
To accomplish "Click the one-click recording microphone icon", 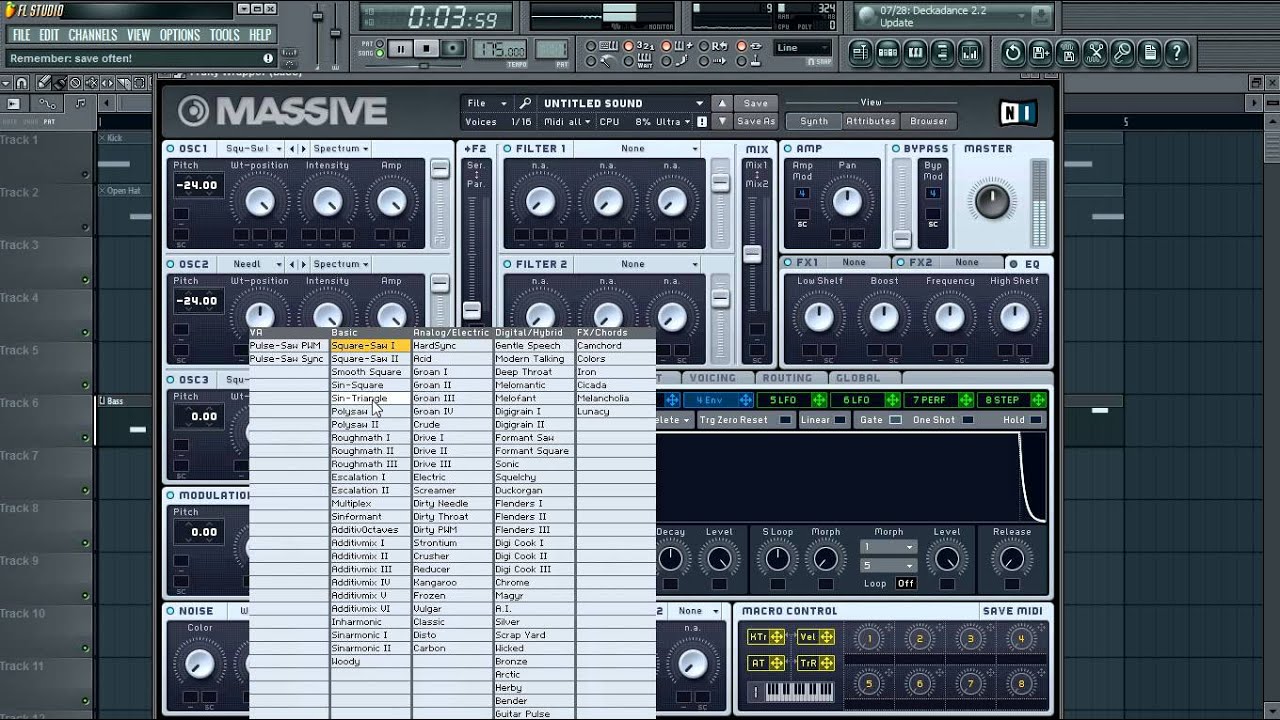I will click(x=1122, y=53).
